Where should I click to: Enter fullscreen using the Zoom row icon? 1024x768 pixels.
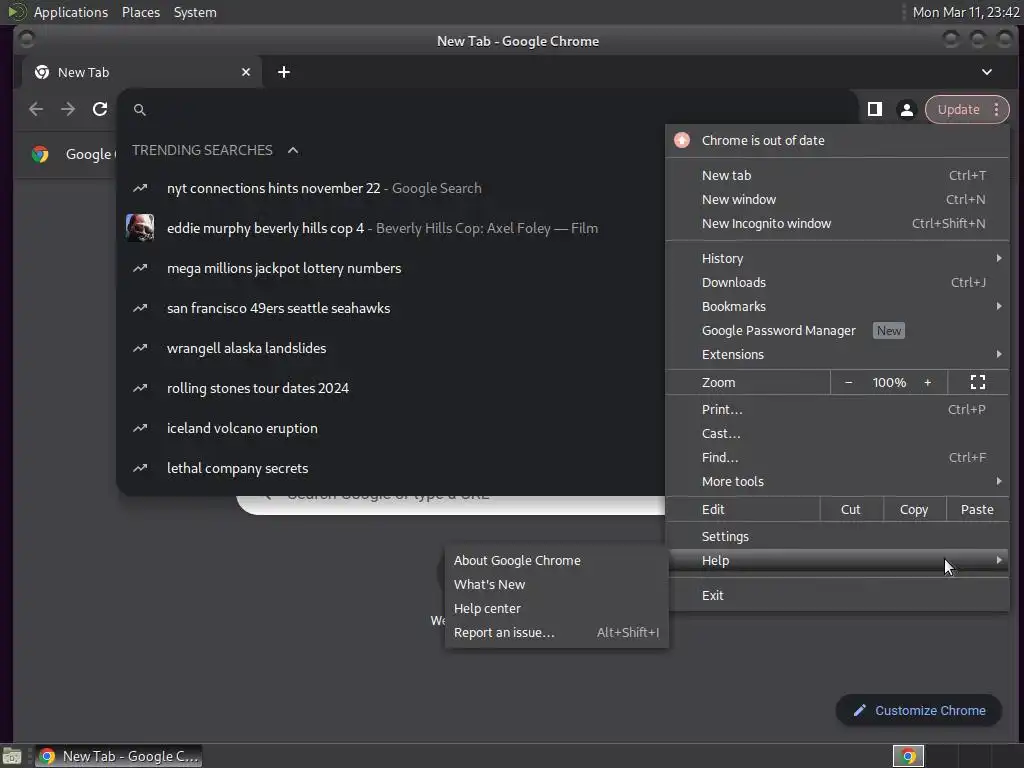coord(978,382)
